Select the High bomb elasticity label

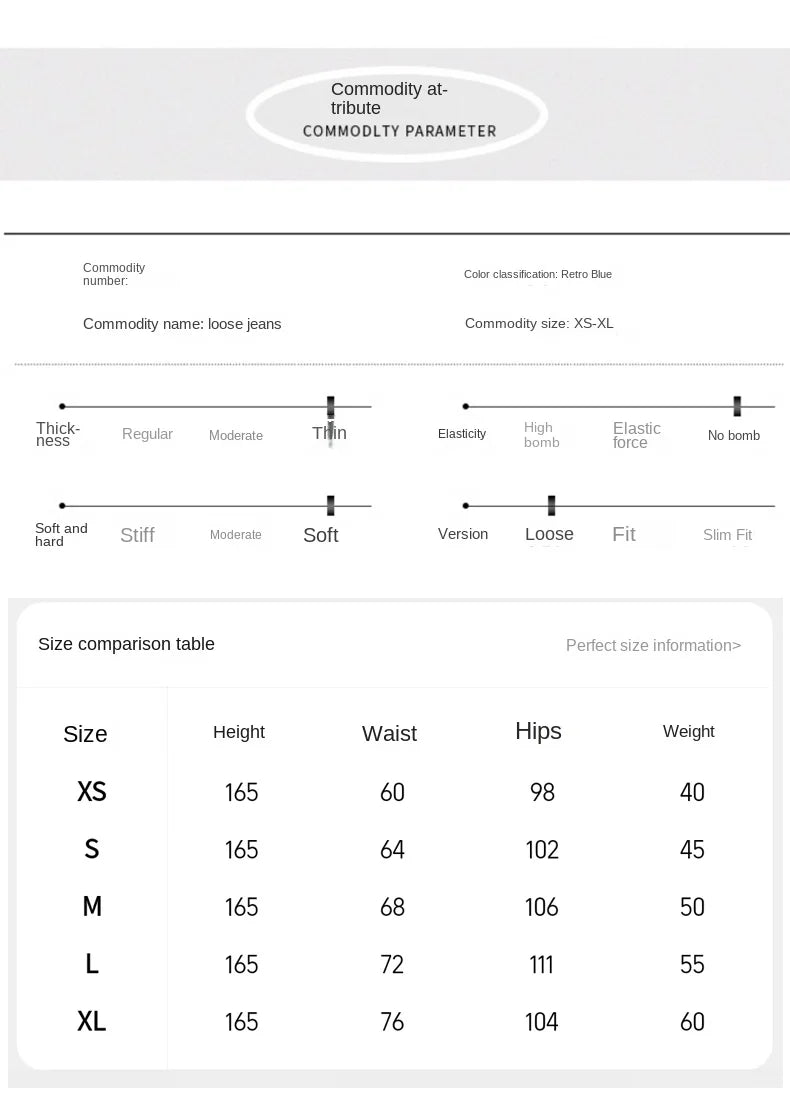tap(542, 434)
